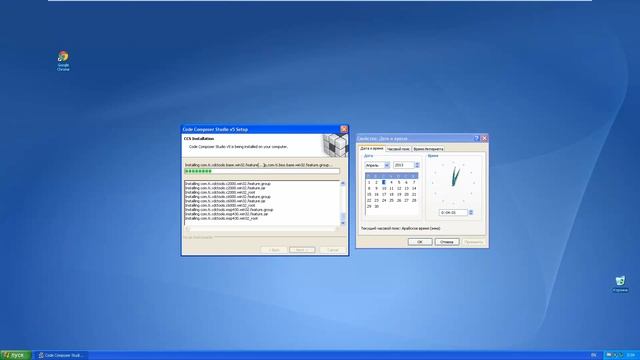Switch to Время Интернета tab
Image resolution: width=640 pixels, height=360 pixels.
(428, 149)
